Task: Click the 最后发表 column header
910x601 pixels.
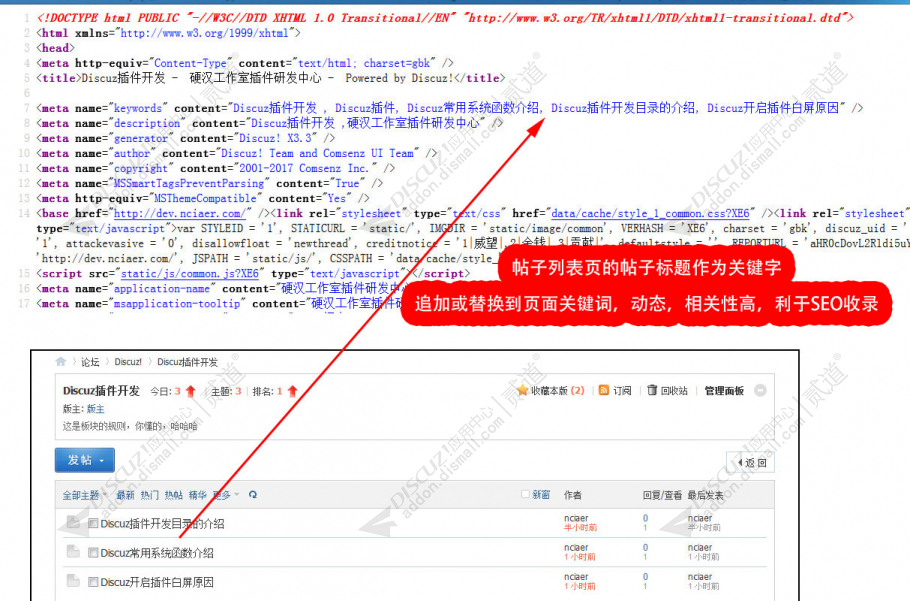Action: point(706,495)
